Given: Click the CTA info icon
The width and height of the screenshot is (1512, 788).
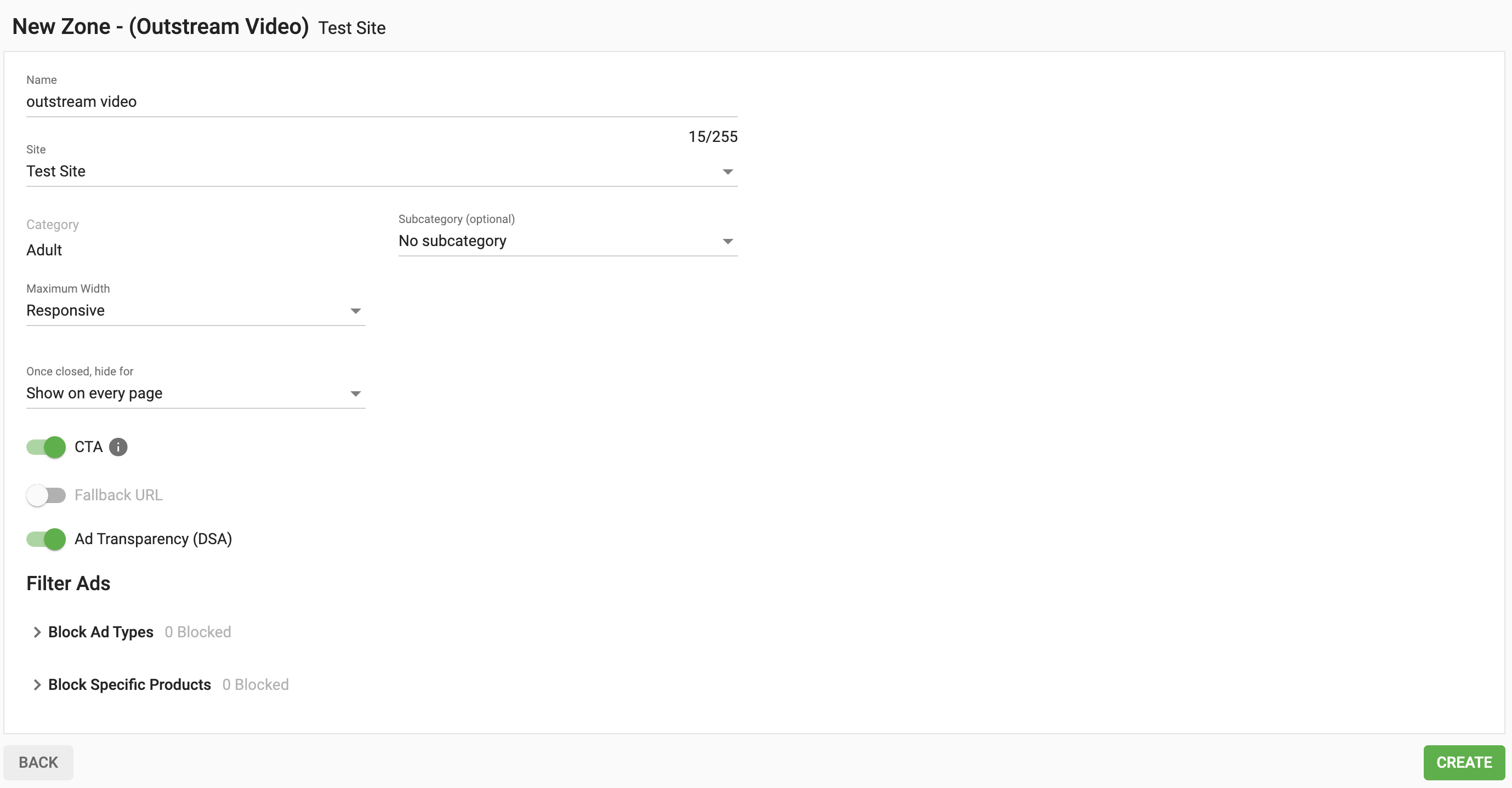Looking at the screenshot, I should point(118,447).
